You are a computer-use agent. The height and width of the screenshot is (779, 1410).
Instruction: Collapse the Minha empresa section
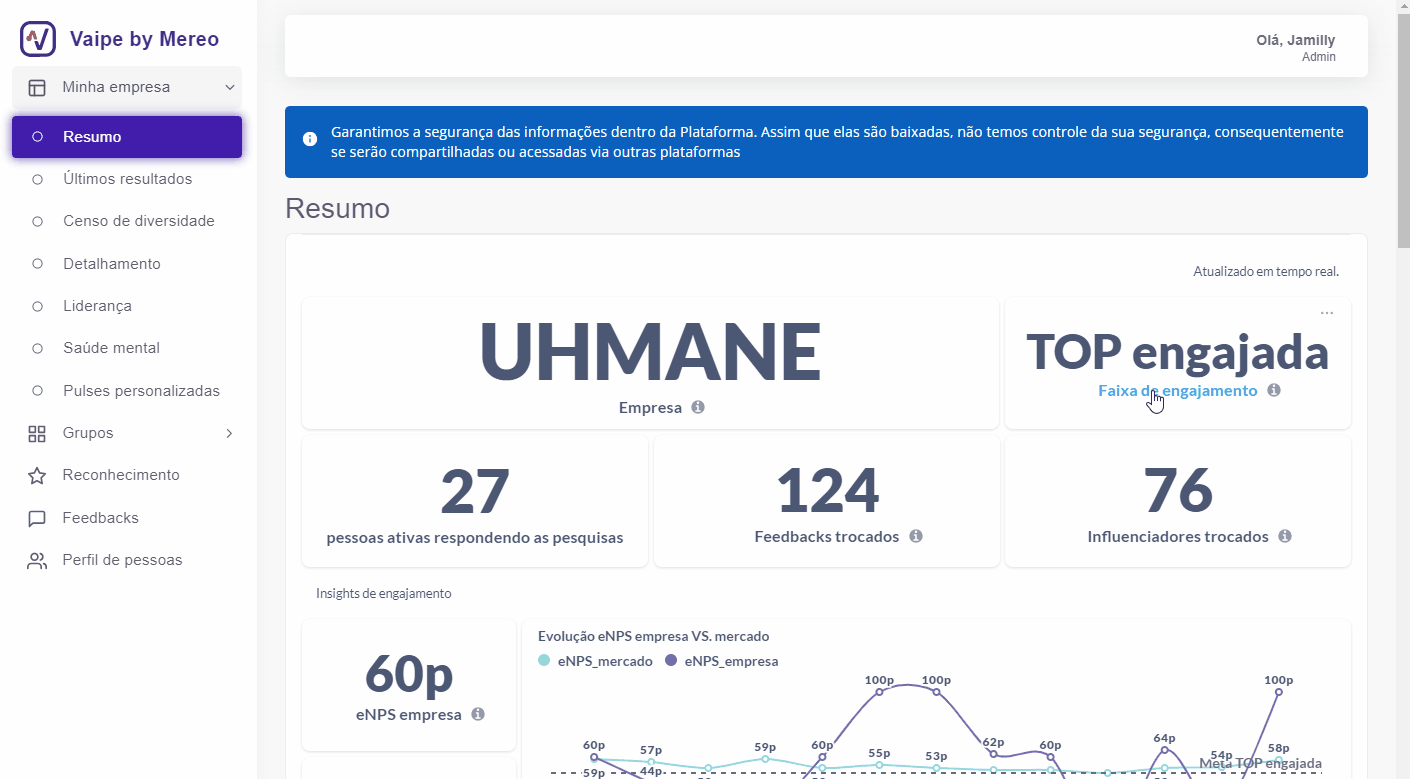tap(229, 88)
